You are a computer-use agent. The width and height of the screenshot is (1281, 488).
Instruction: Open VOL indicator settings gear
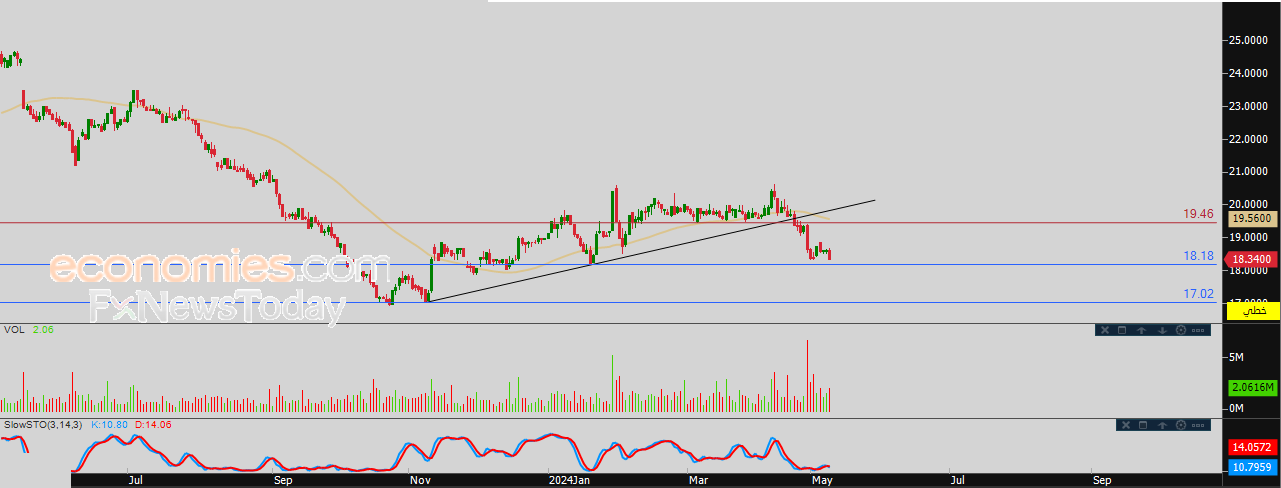pyautogui.click(x=1181, y=330)
